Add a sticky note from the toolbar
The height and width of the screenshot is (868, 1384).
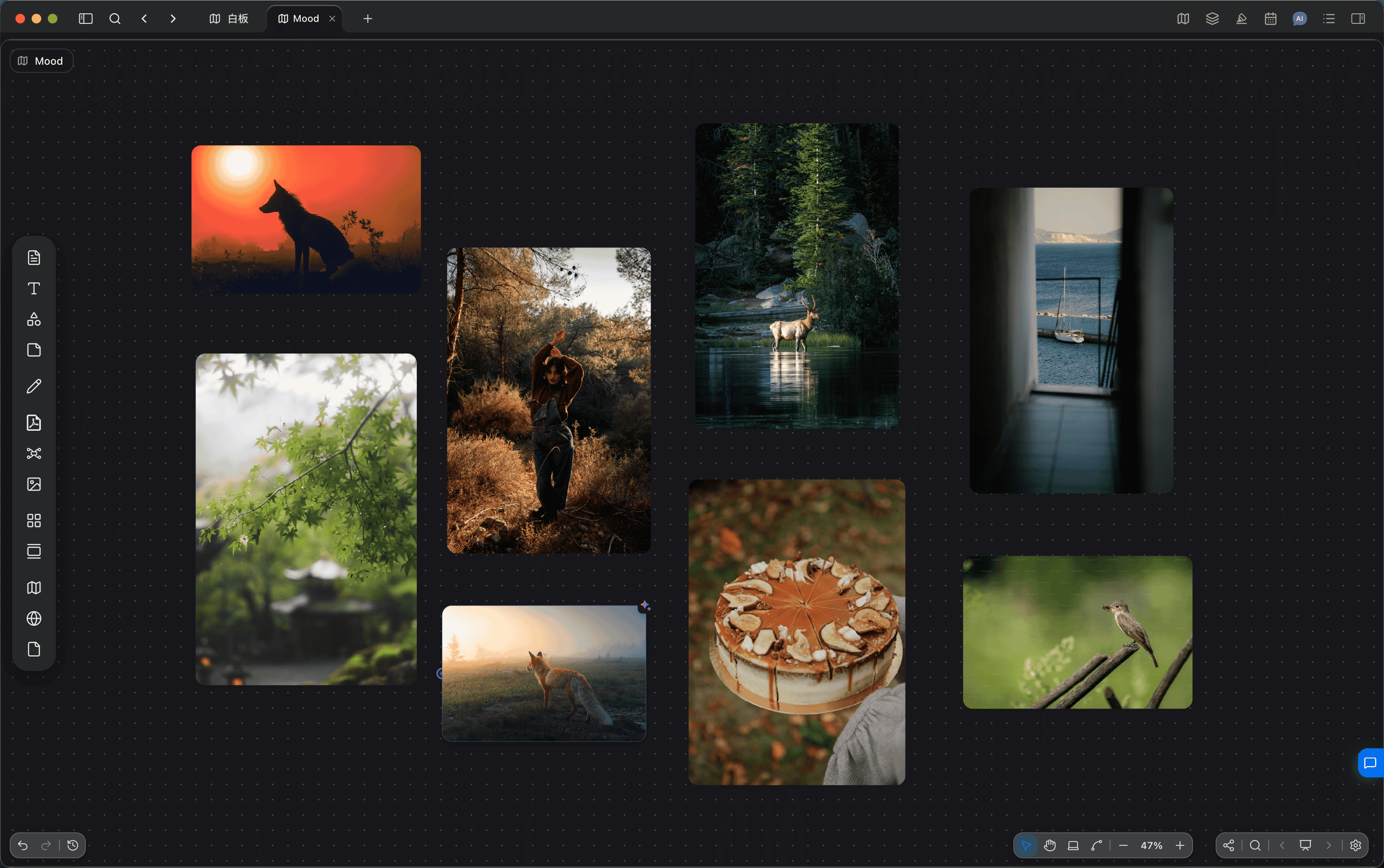click(x=34, y=350)
